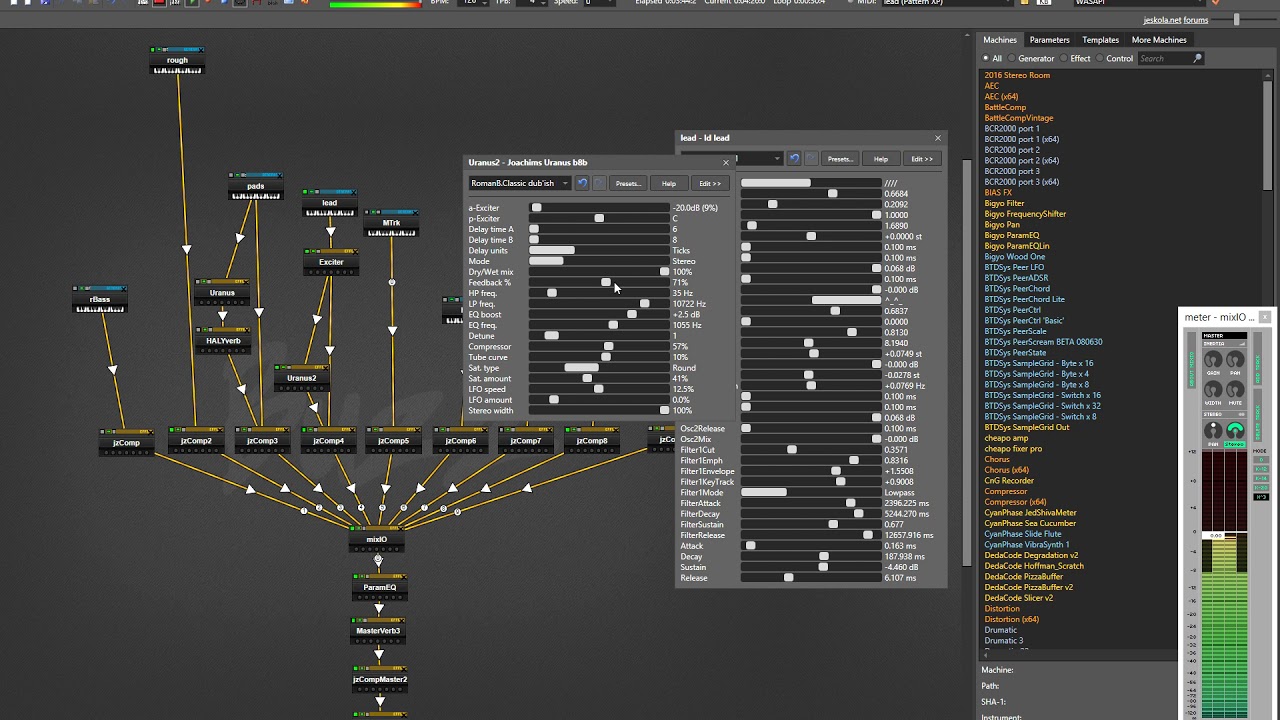Select the pads machine node
The height and width of the screenshot is (720, 1280).
point(255,186)
